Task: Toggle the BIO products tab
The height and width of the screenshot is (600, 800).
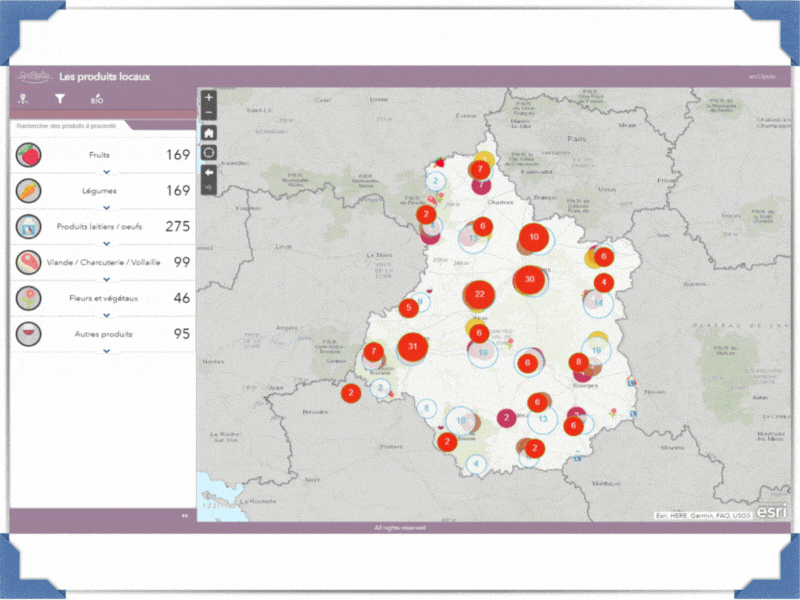Action: 97,99
